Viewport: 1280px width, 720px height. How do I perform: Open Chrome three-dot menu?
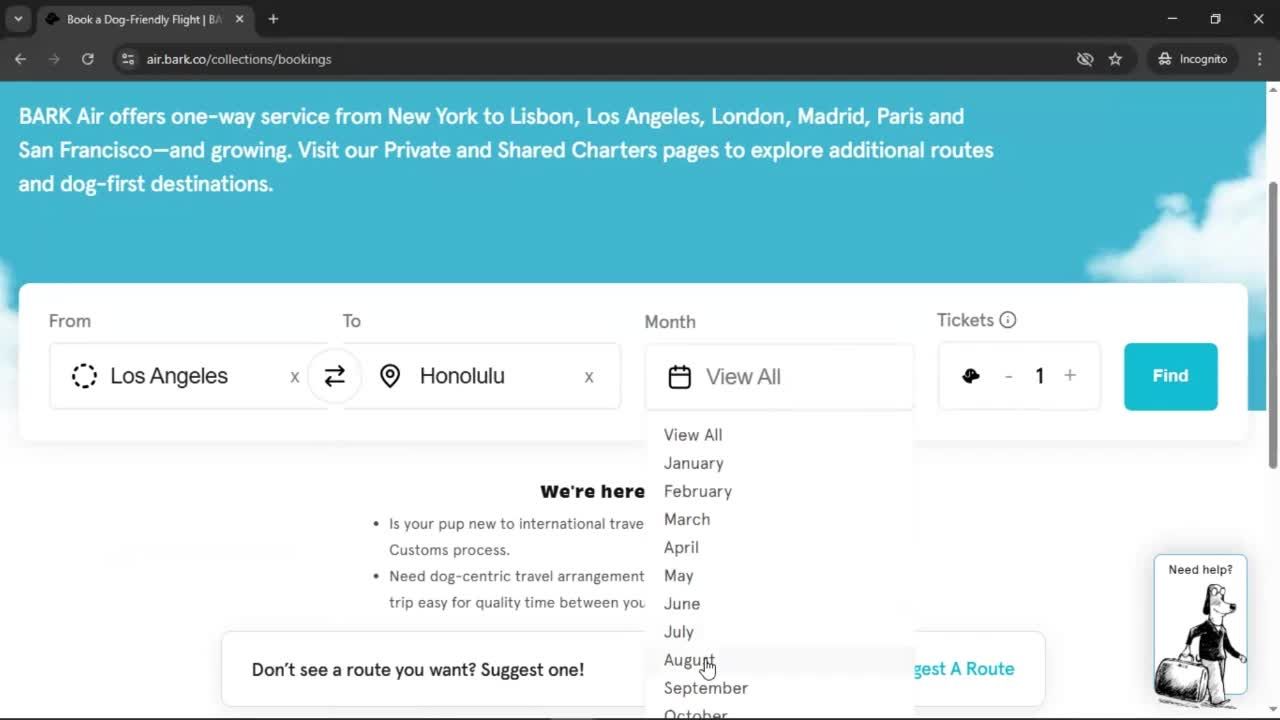(x=1259, y=59)
